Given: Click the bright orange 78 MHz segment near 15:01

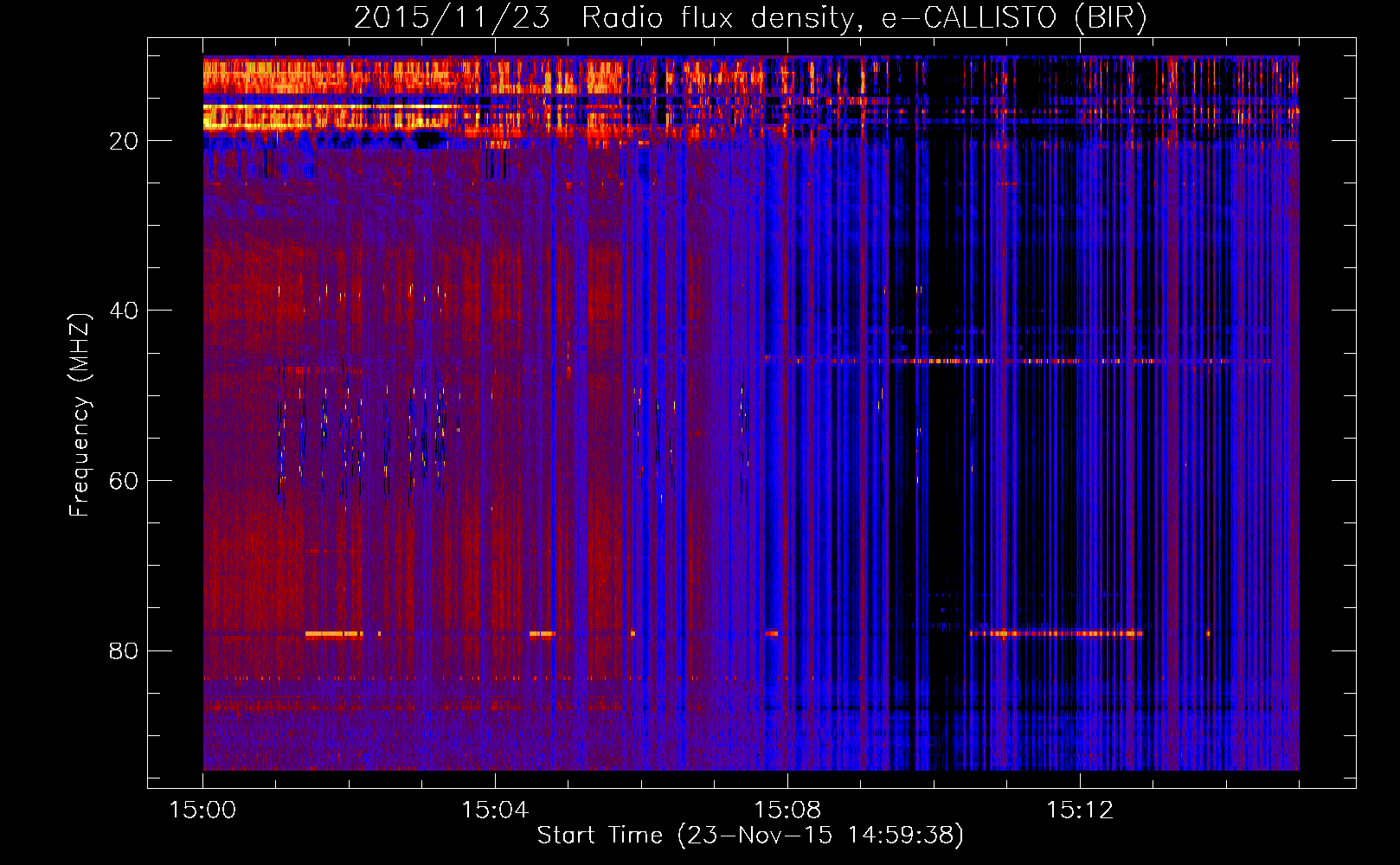Looking at the screenshot, I should coord(333,634).
